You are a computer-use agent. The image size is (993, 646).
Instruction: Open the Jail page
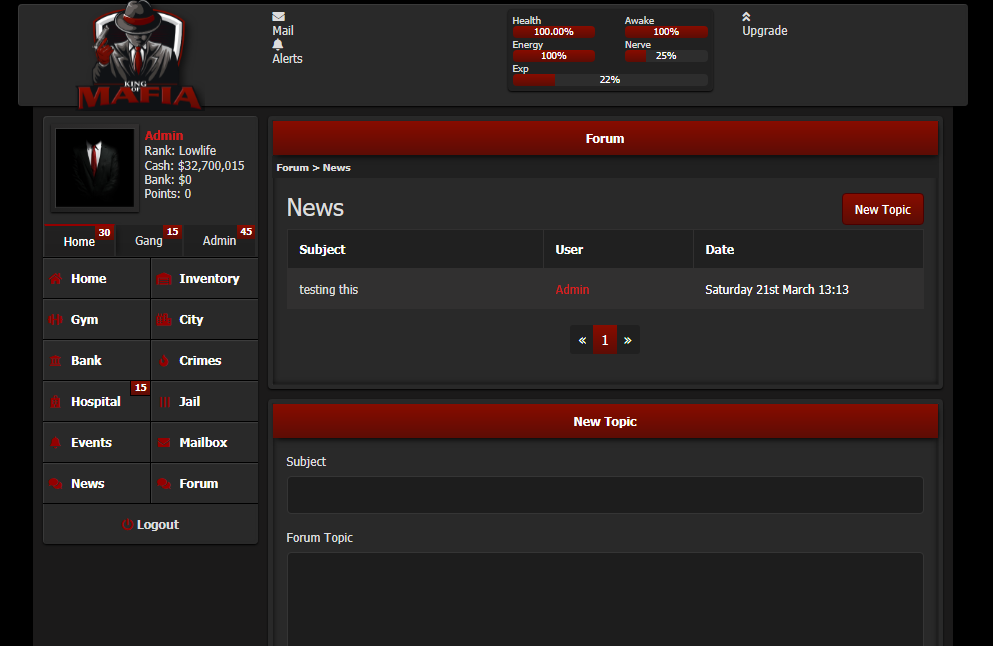click(x=205, y=402)
